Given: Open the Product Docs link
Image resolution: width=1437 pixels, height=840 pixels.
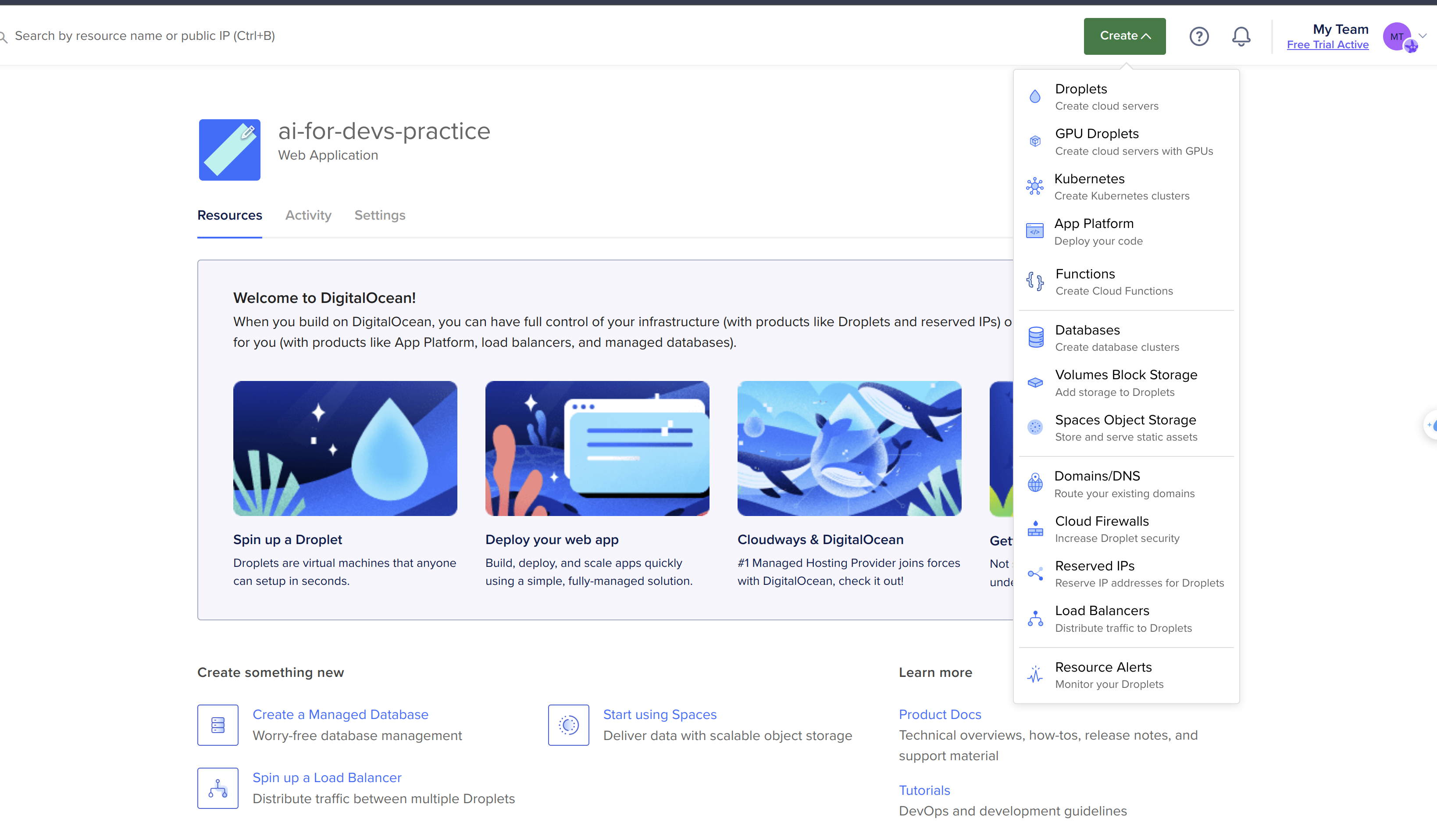Looking at the screenshot, I should point(940,714).
